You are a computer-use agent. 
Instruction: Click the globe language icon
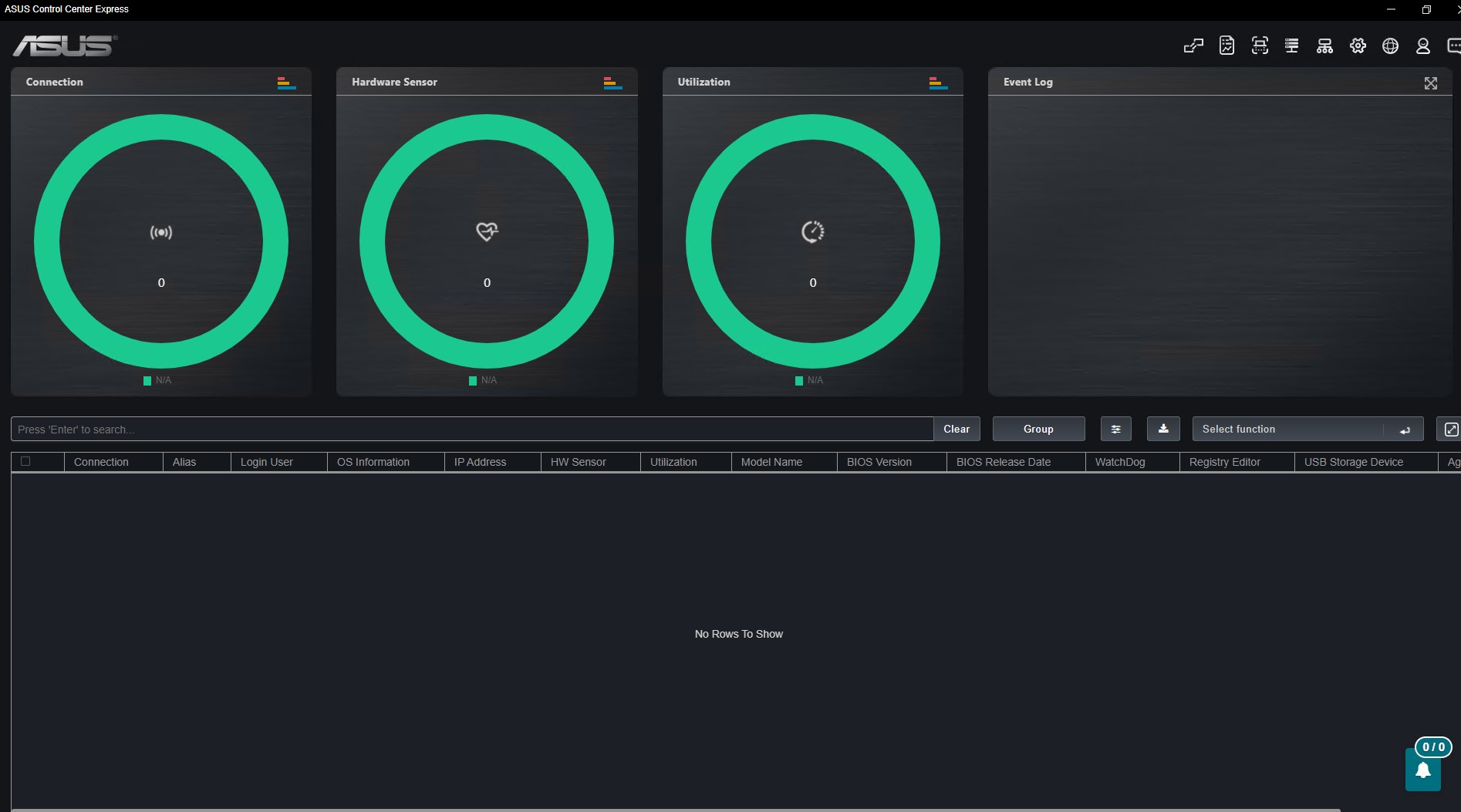pos(1390,46)
